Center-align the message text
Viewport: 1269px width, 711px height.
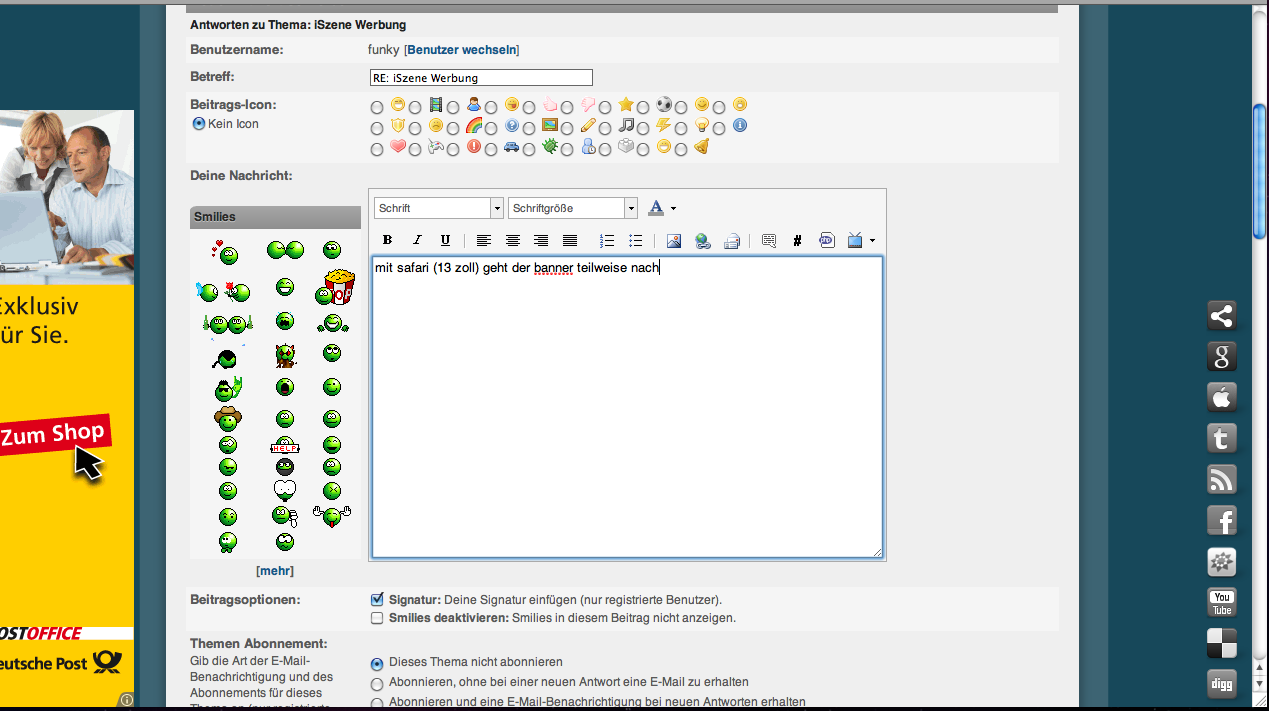(x=513, y=240)
